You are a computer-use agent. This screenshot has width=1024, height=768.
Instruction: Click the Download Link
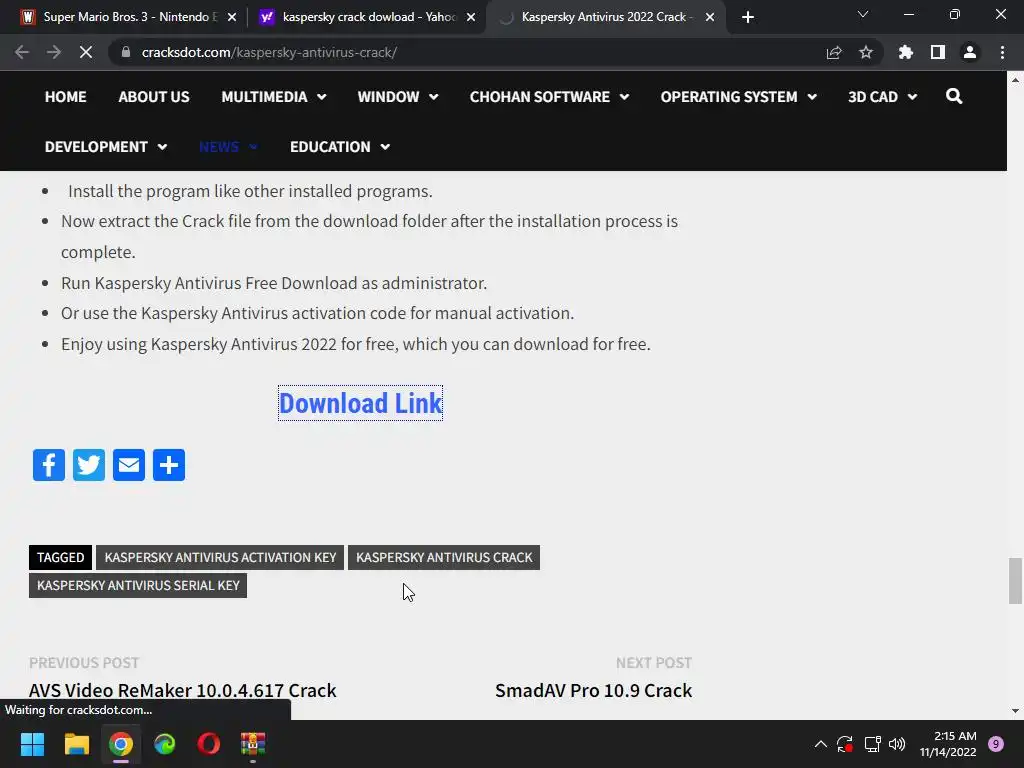pos(360,403)
